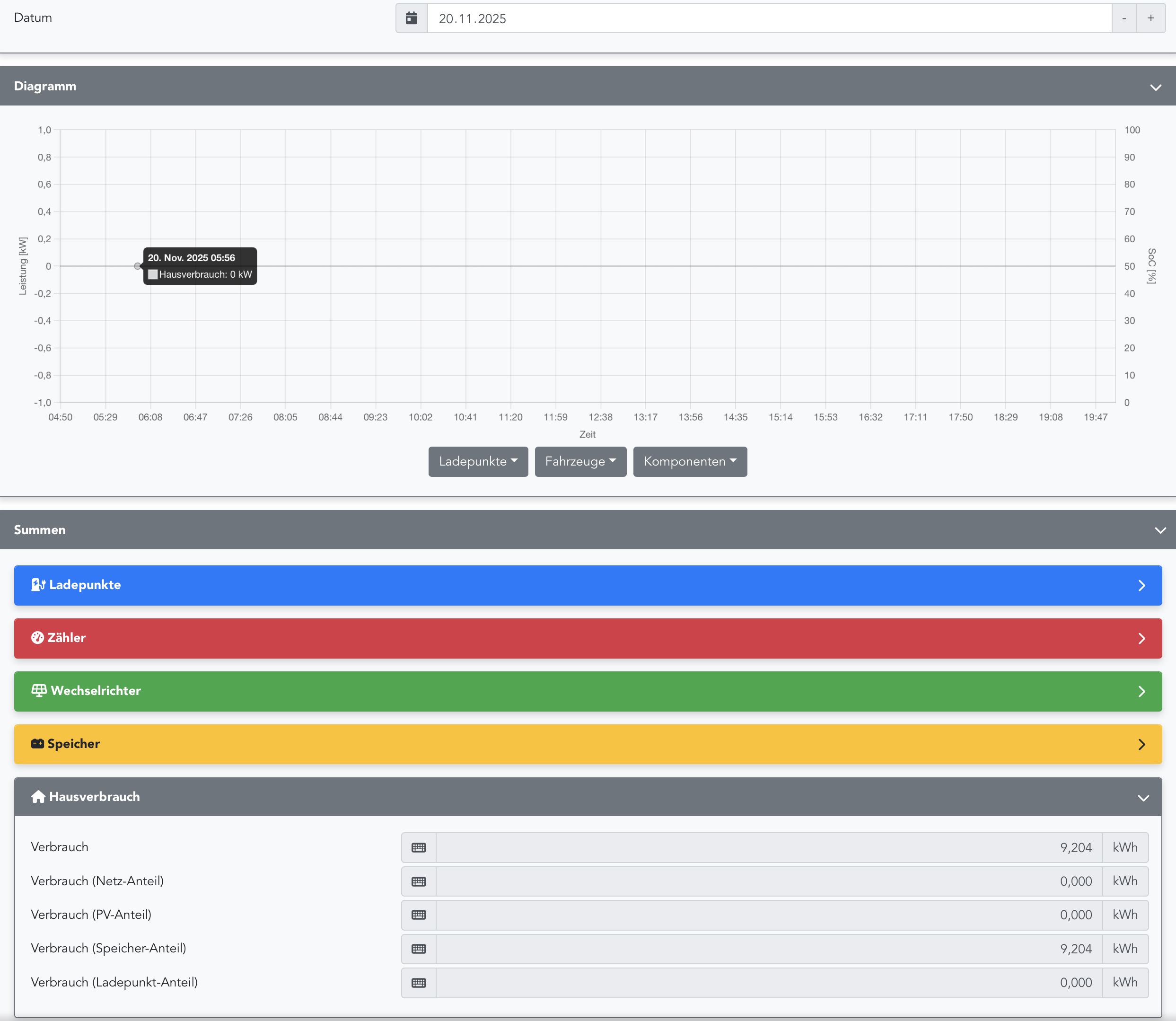Click keyboard icon for Verbrauch (PV-Anteil)

pos(419,915)
